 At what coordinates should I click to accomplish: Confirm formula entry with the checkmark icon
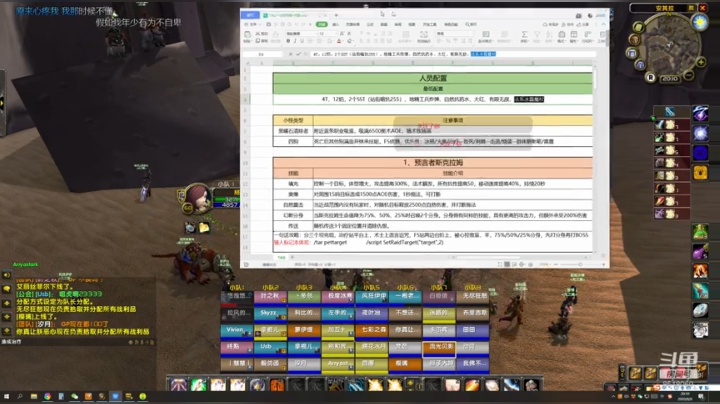298,54
